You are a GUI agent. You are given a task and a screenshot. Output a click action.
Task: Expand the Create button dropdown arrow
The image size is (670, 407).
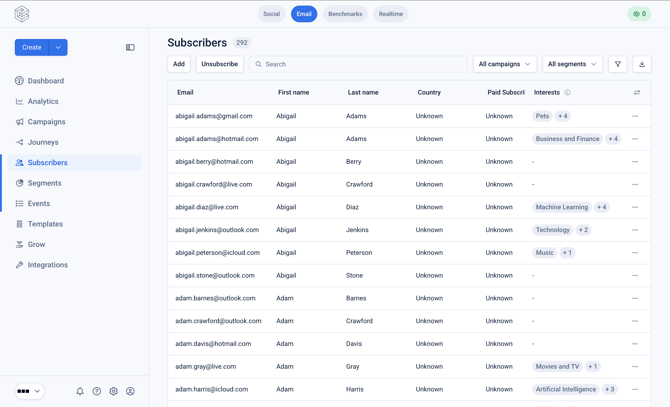[x=58, y=47]
